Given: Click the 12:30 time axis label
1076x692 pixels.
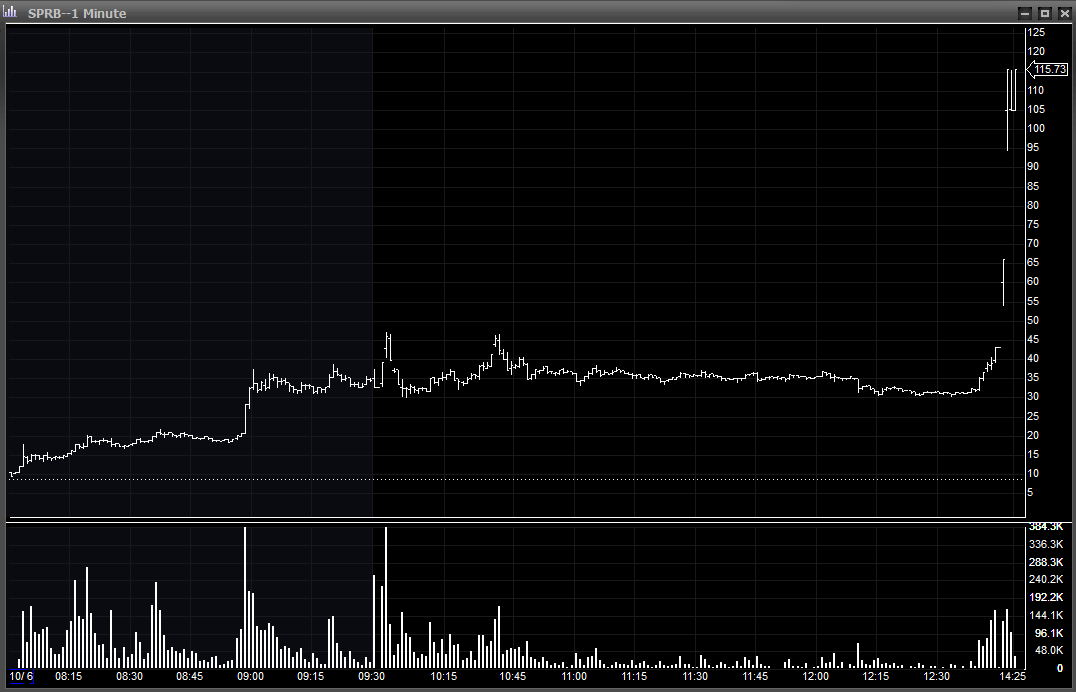Looking at the screenshot, I should click(937, 676).
